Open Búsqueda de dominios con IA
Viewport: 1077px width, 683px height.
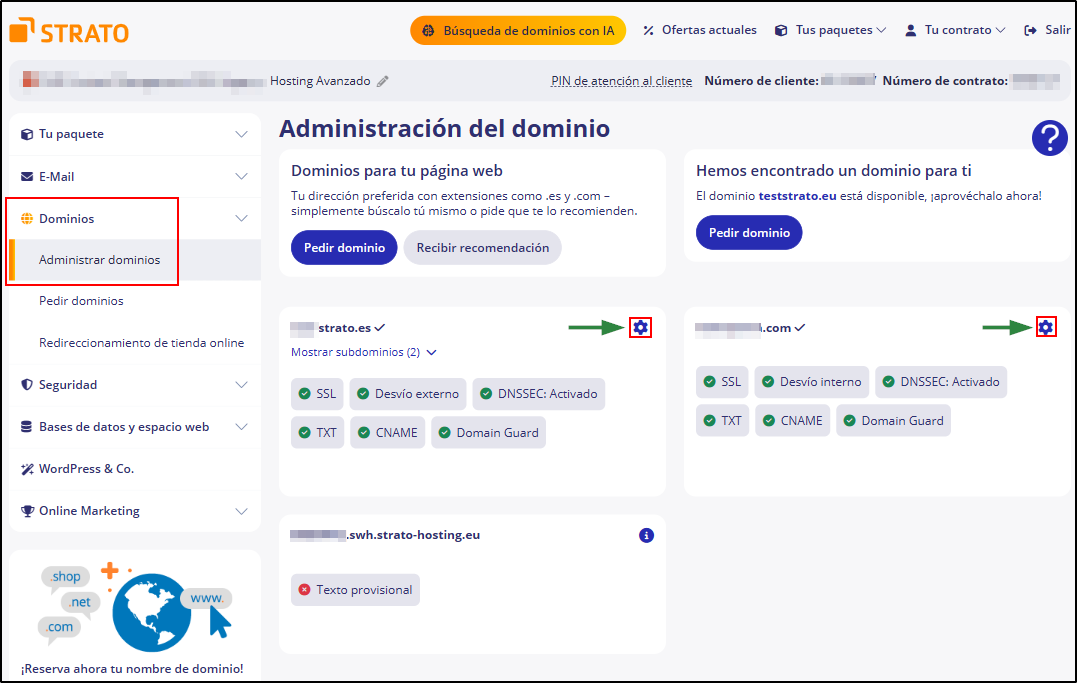[517, 30]
